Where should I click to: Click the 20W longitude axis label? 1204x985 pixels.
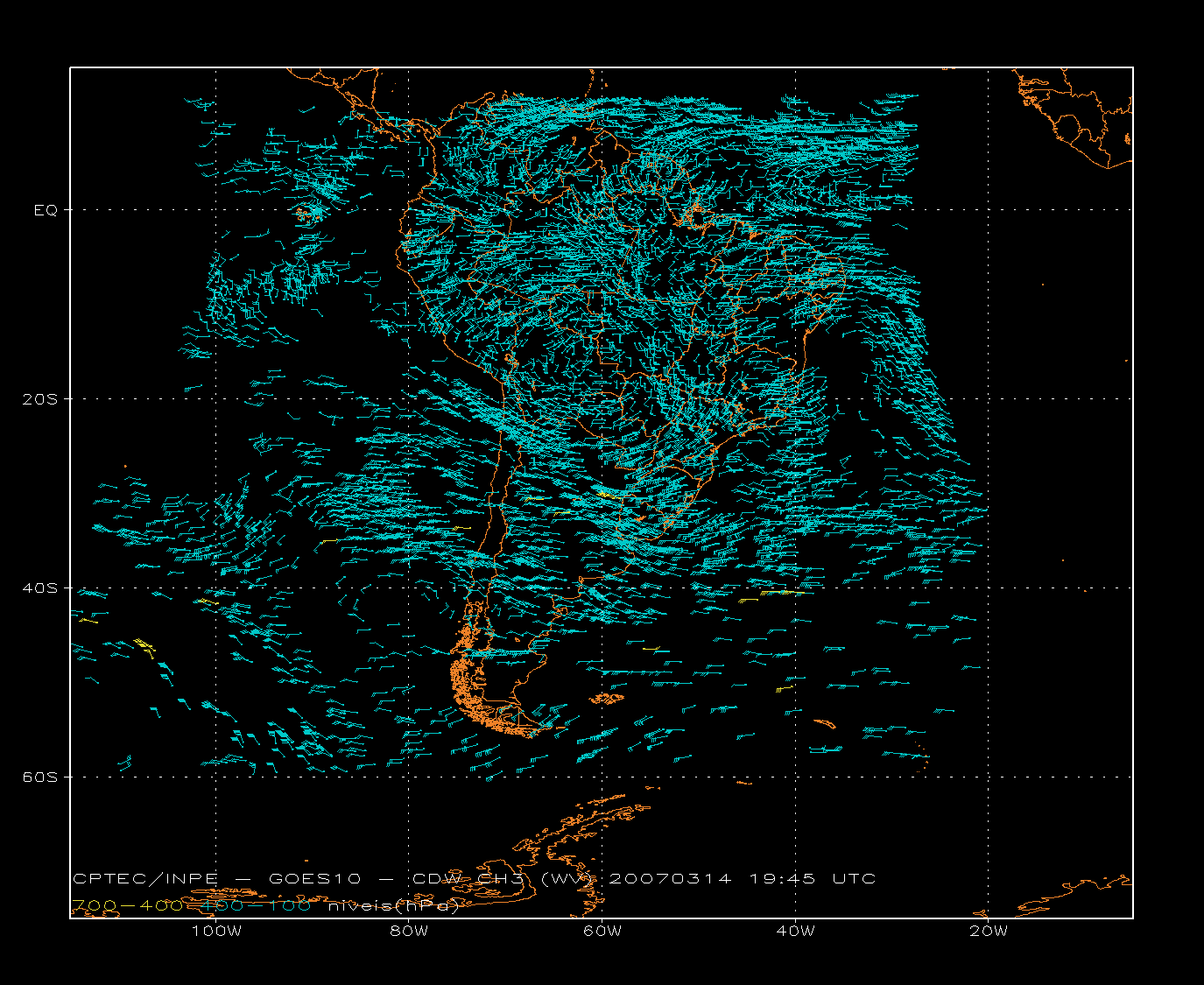989,931
